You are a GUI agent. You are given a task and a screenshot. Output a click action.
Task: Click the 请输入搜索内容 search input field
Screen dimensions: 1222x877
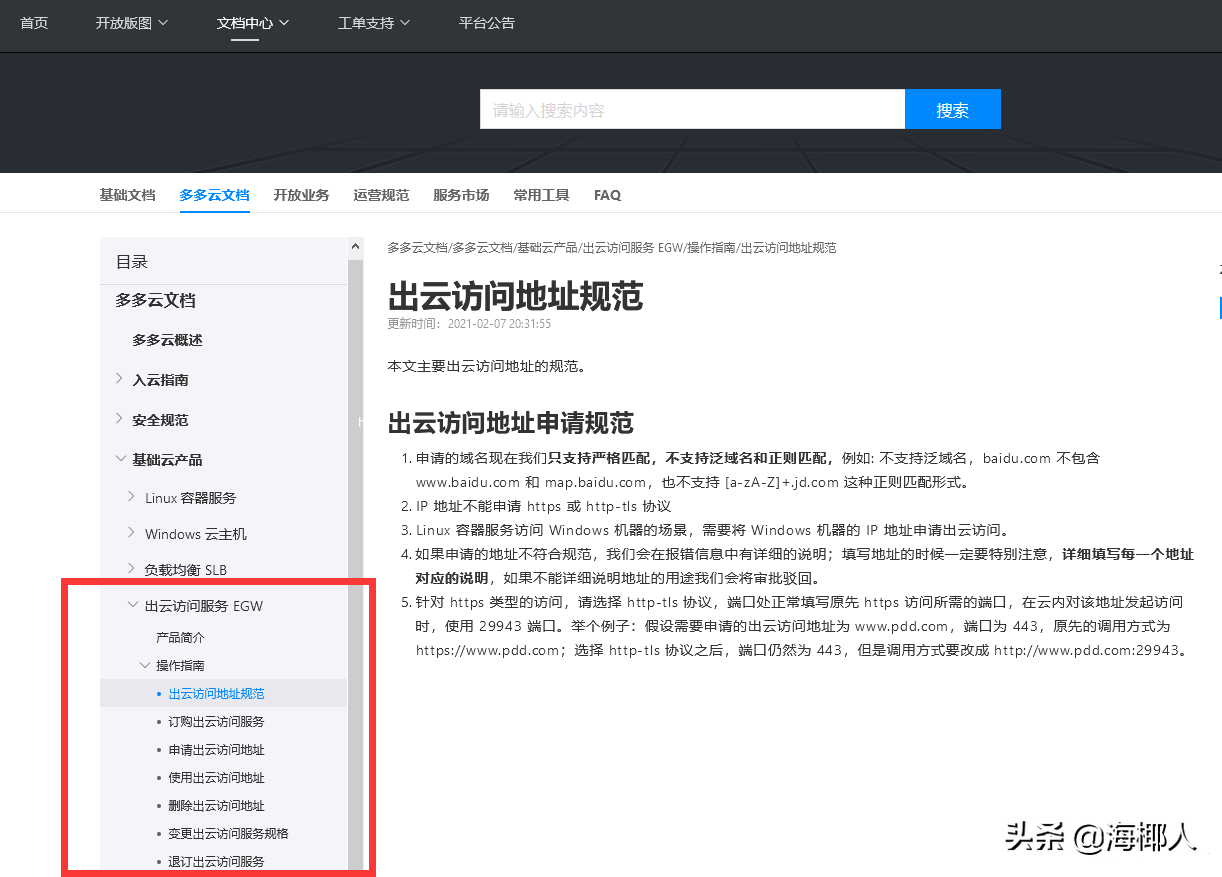(692, 109)
